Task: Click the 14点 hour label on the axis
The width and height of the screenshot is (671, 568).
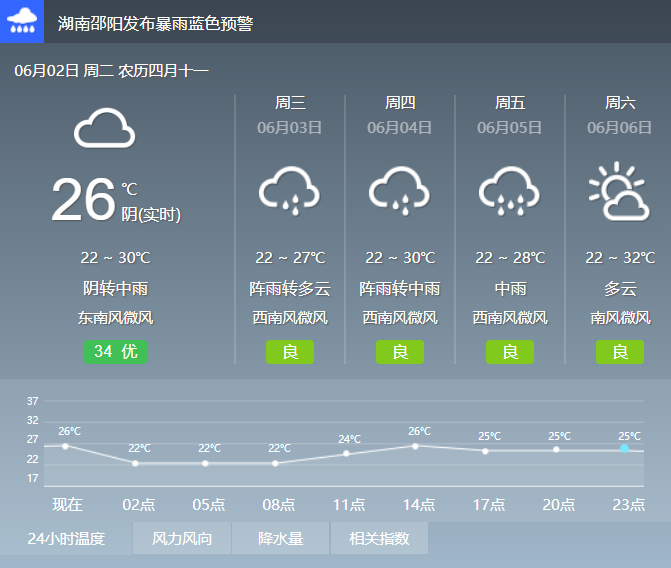Action: pyautogui.click(x=419, y=505)
